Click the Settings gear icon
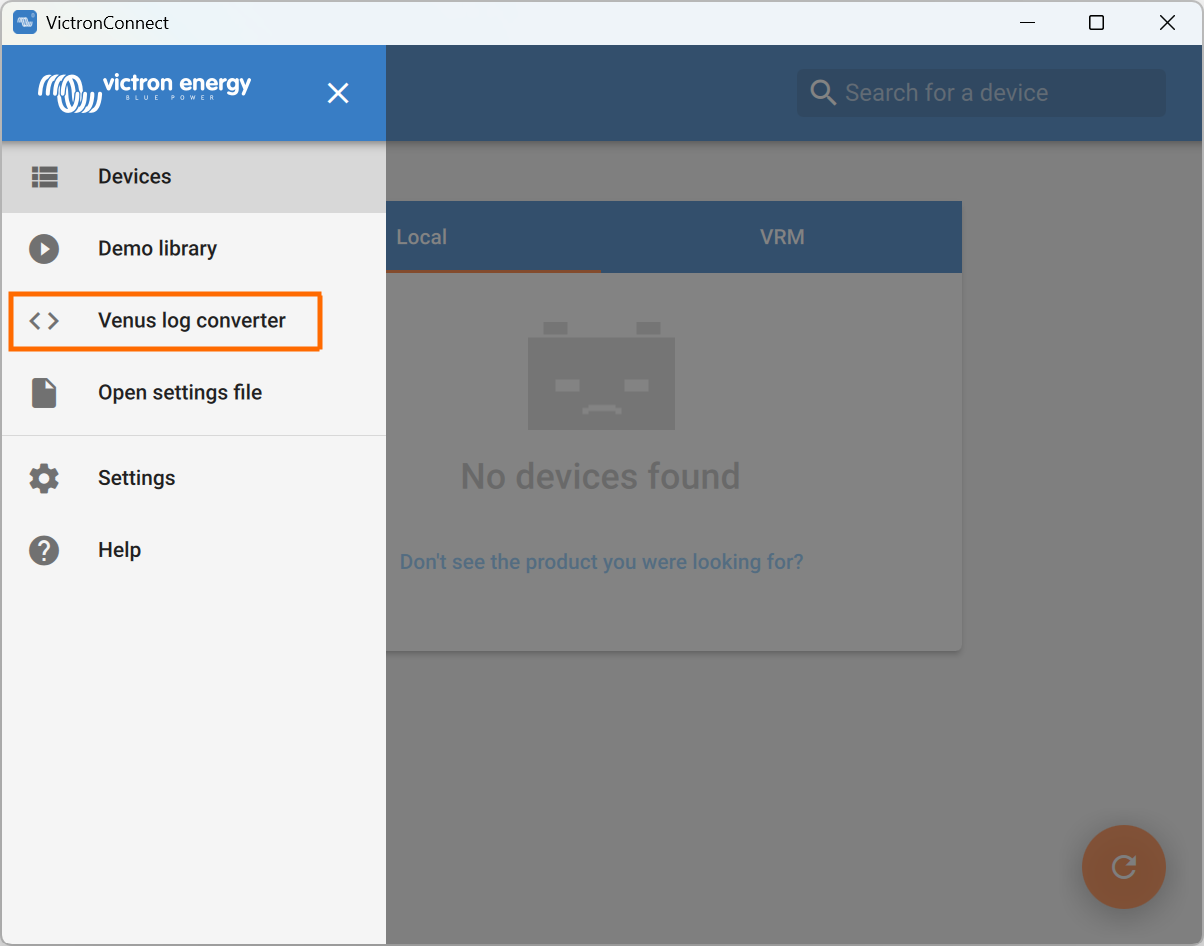Image resolution: width=1204 pixels, height=946 pixels. 44,478
